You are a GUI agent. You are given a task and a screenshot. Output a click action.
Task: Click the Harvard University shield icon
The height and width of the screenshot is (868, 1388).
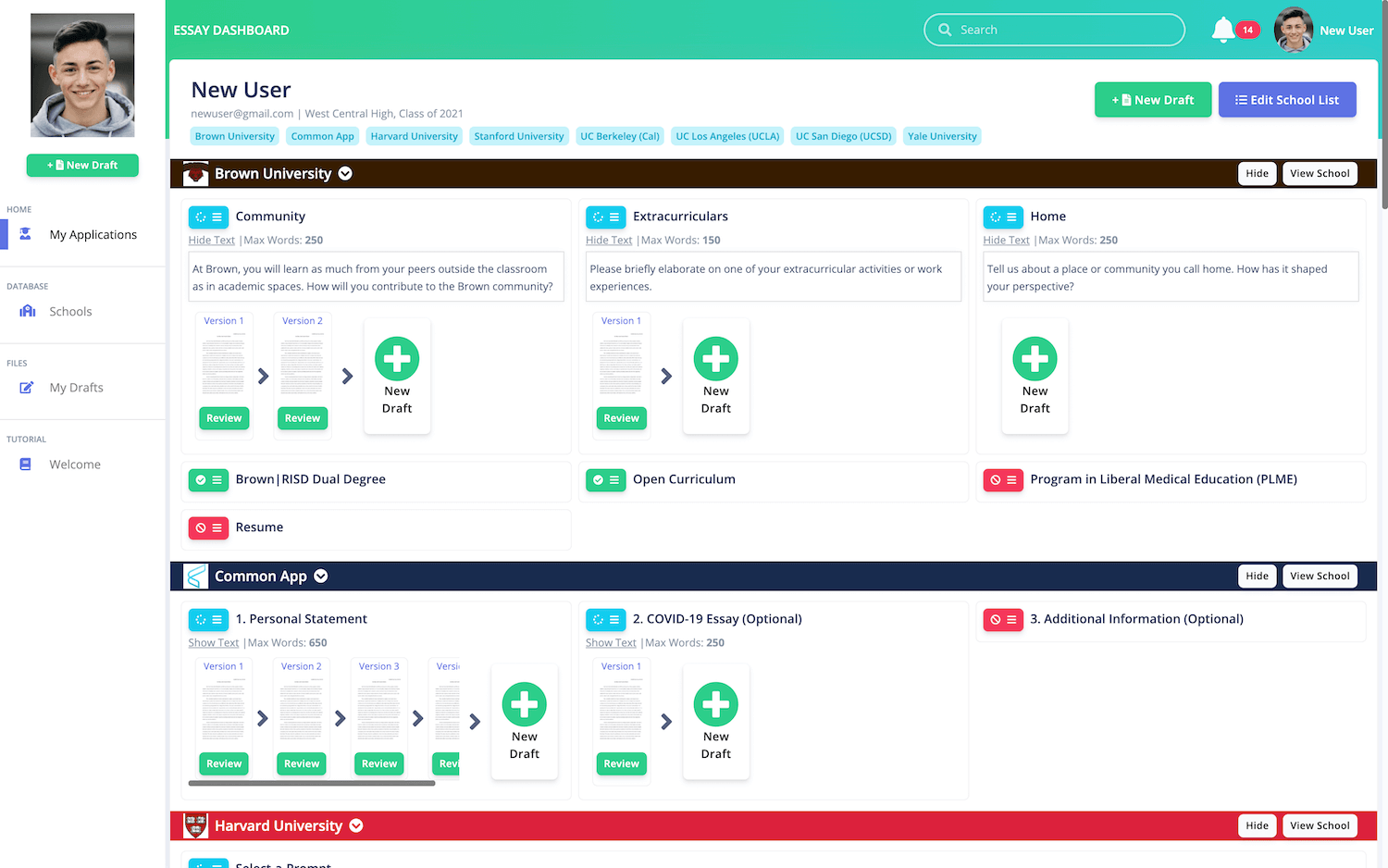[x=195, y=825]
